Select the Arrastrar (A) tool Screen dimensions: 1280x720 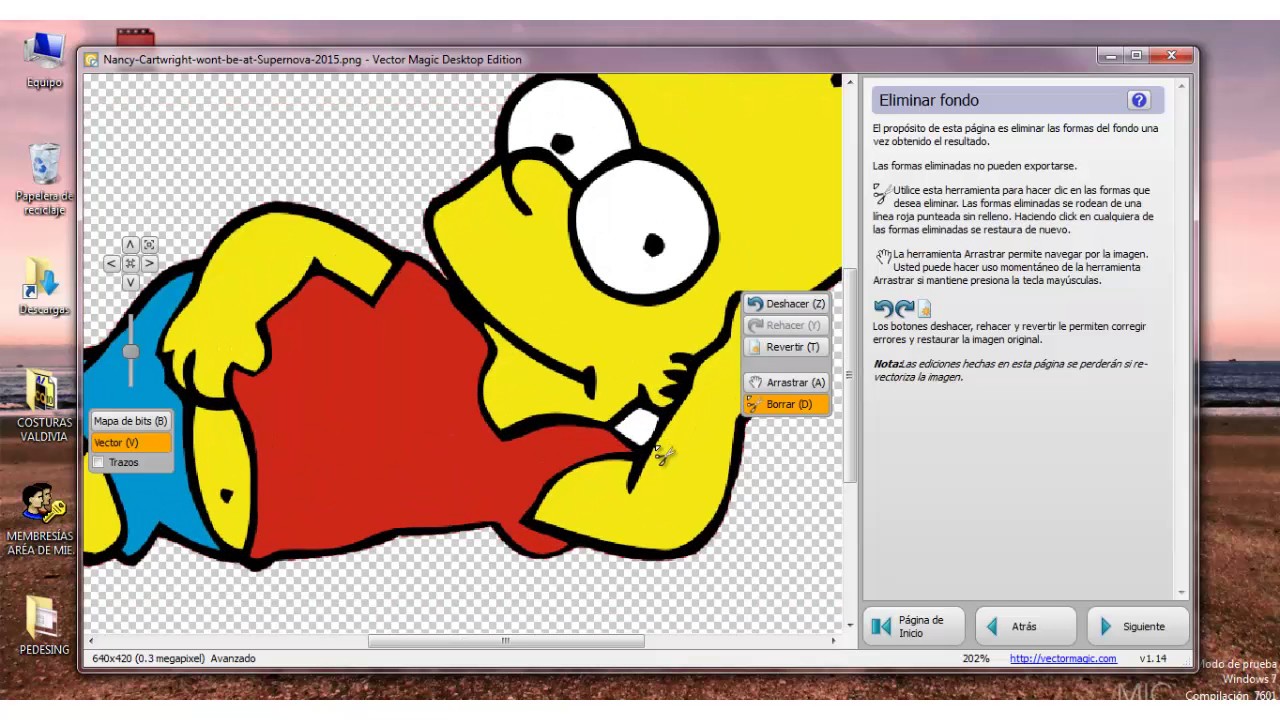click(x=786, y=383)
